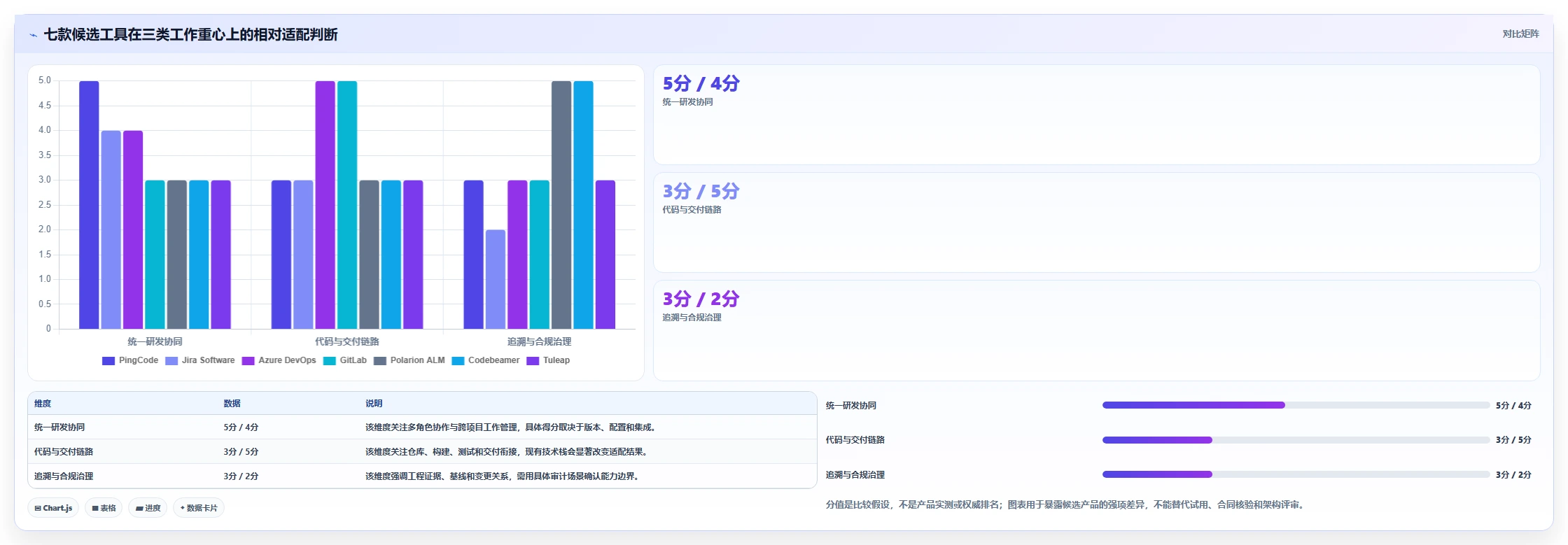Select the Chart.js tag
The height and width of the screenshot is (545, 1568).
tap(53, 508)
